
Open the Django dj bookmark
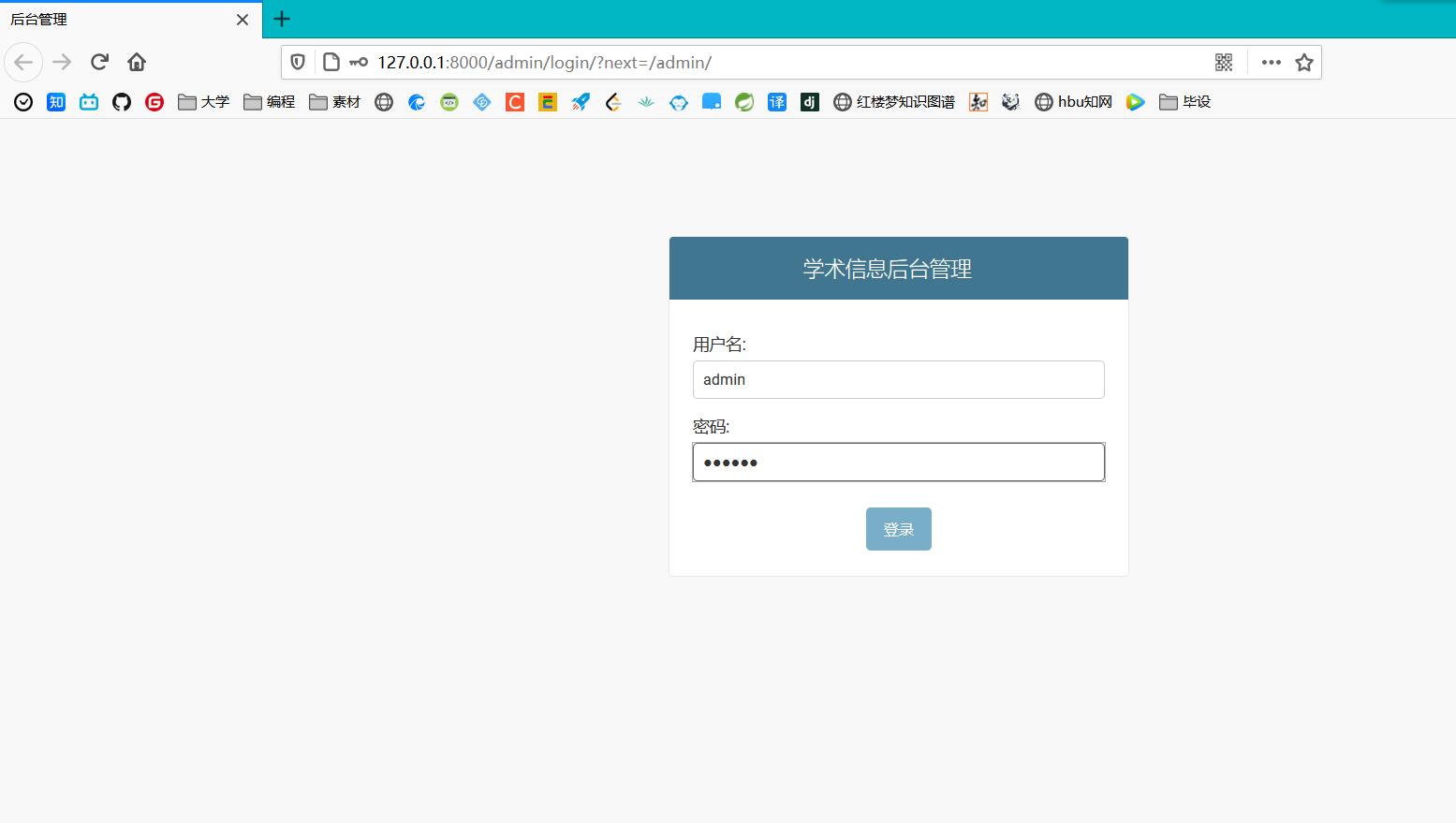(x=810, y=102)
